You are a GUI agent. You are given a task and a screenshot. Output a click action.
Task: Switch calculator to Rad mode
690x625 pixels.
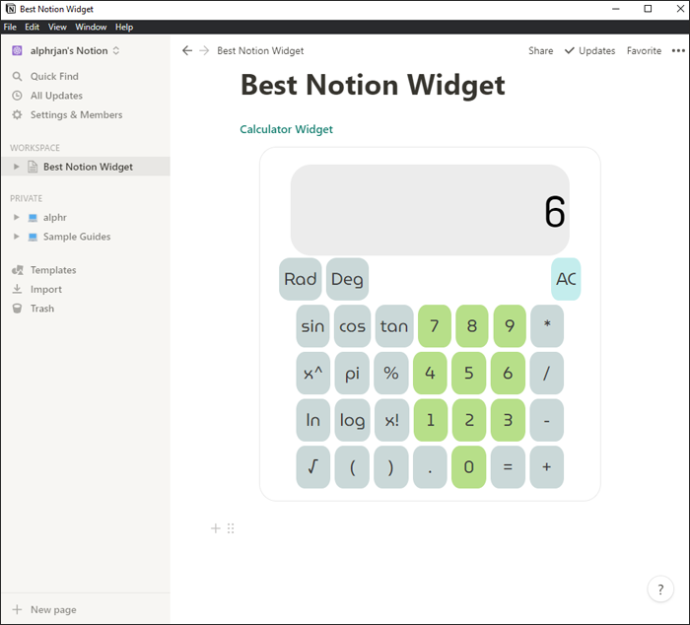click(x=300, y=279)
